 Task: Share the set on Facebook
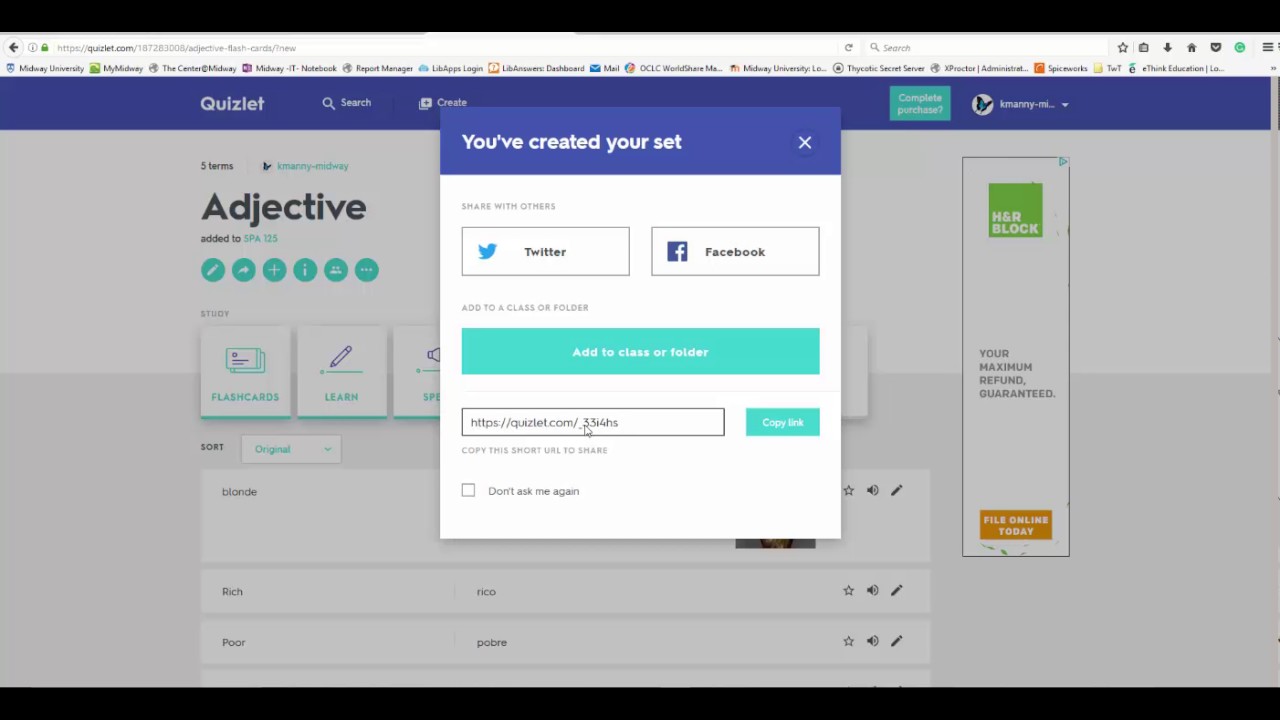click(734, 252)
